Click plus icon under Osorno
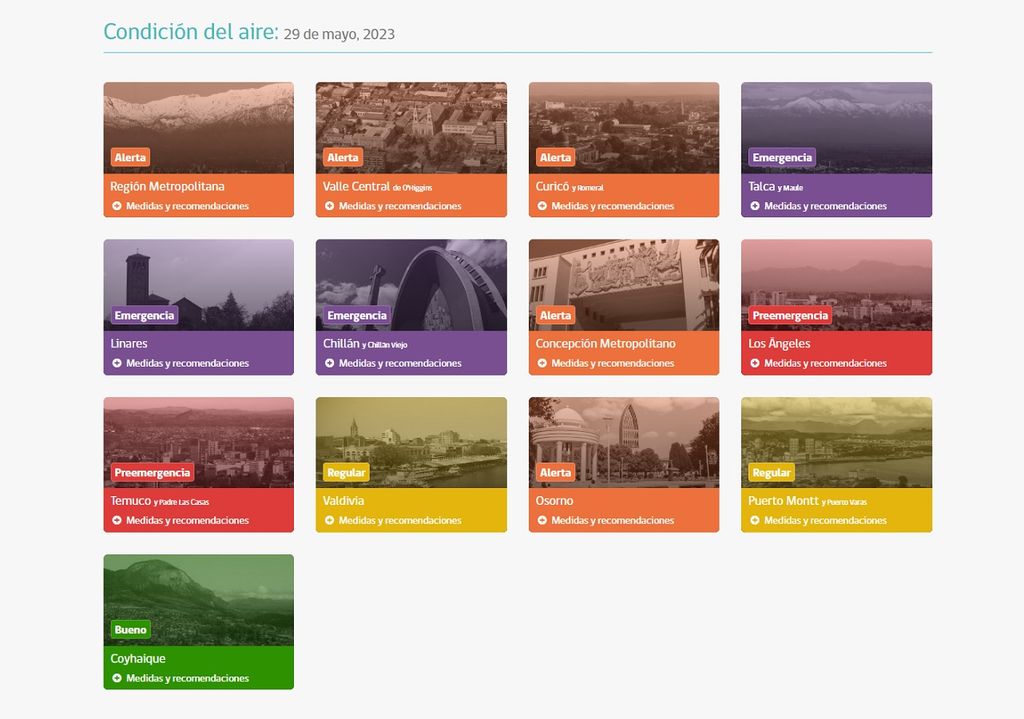This screenshot has height=719, width=1024. (x=542, y=520)
